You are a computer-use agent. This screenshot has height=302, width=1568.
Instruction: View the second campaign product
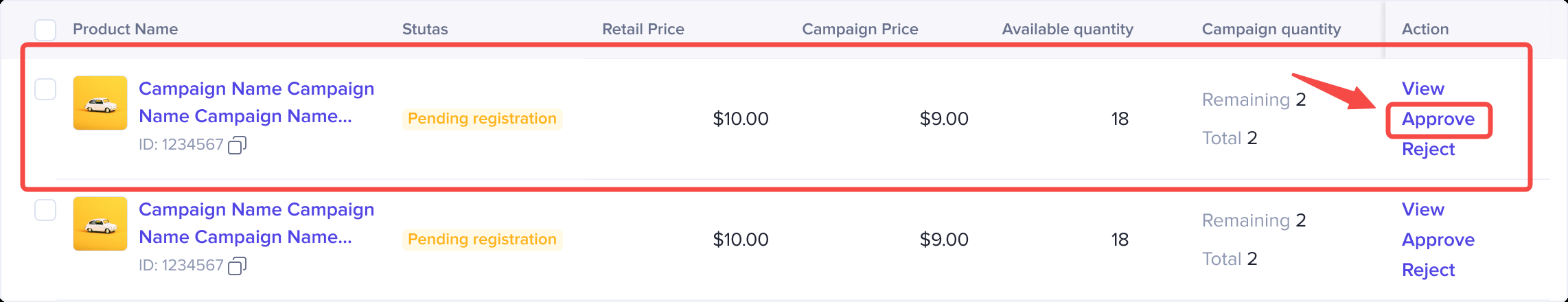tap(1422, 210)
